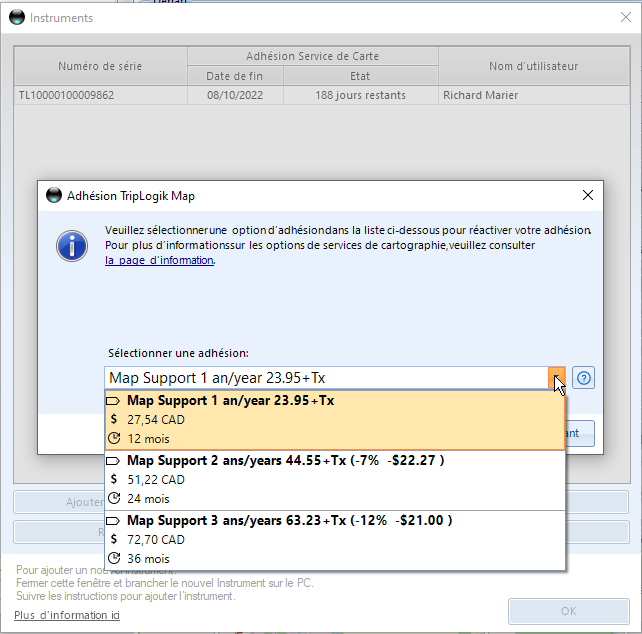Click the 12 mois duration text
Viewport: 642px width, 634px height.
148,439
